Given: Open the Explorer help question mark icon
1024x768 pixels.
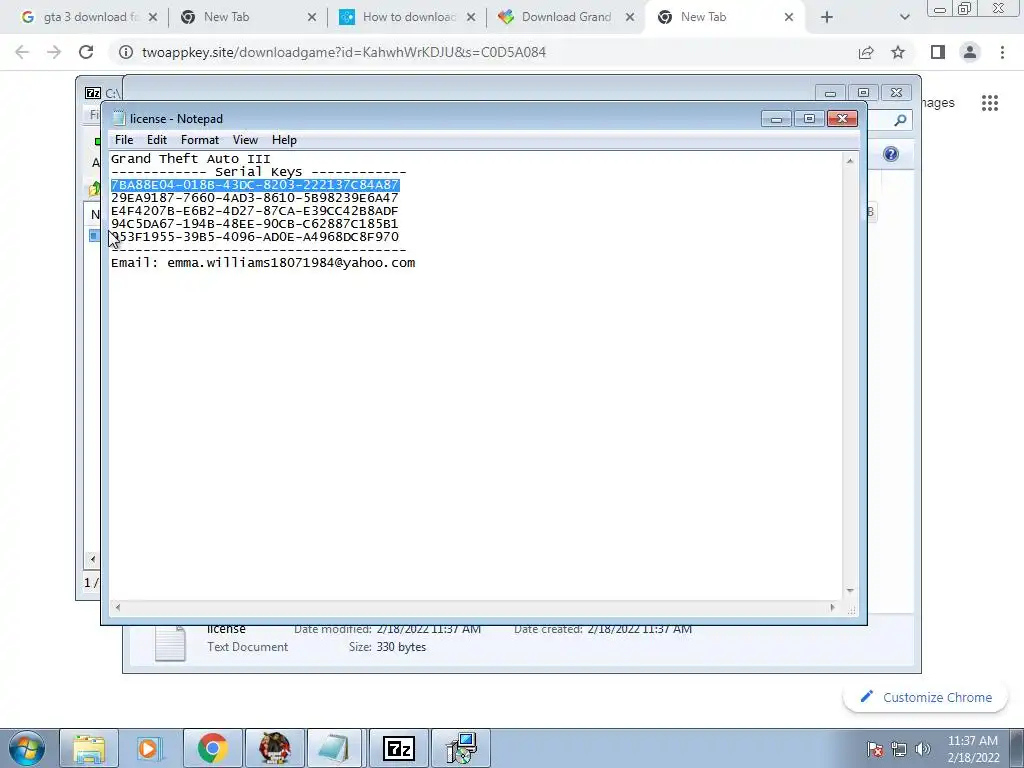Looking at the screenshot, I should pyautogui.click(x=891, y=154).
